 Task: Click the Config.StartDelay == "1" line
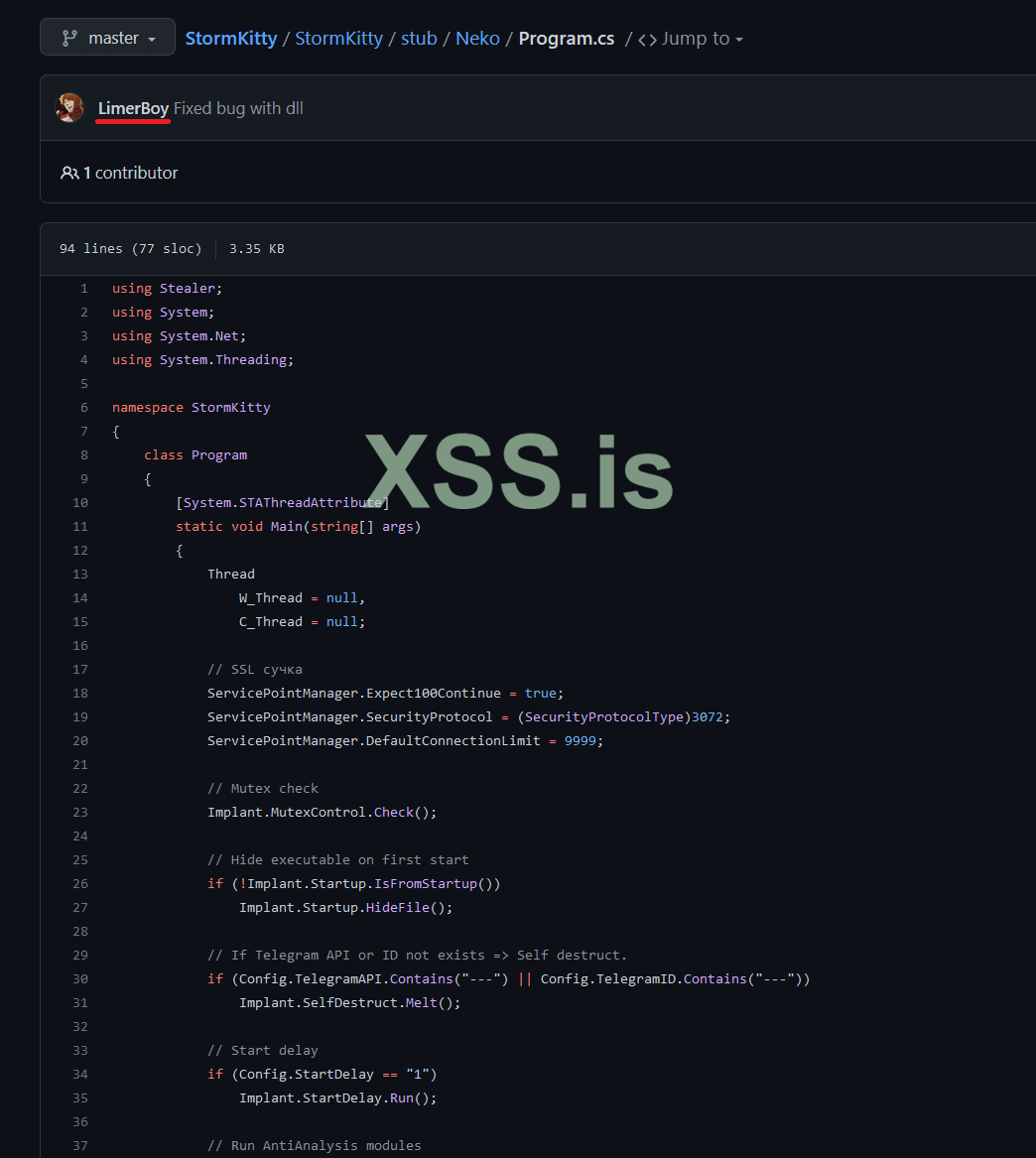pos(322,1075)
